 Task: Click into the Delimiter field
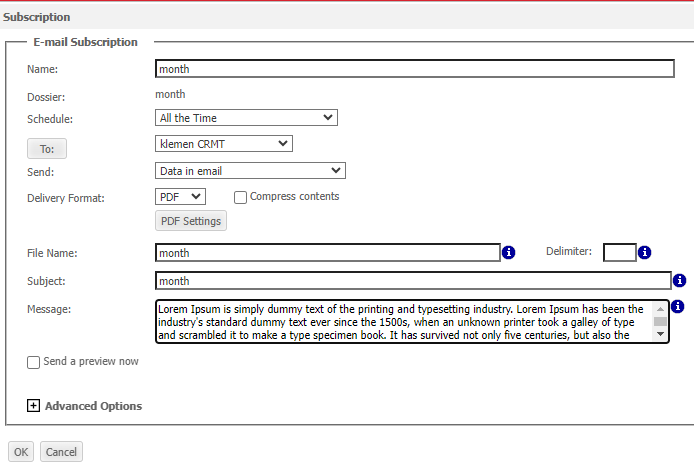[620, 253]
